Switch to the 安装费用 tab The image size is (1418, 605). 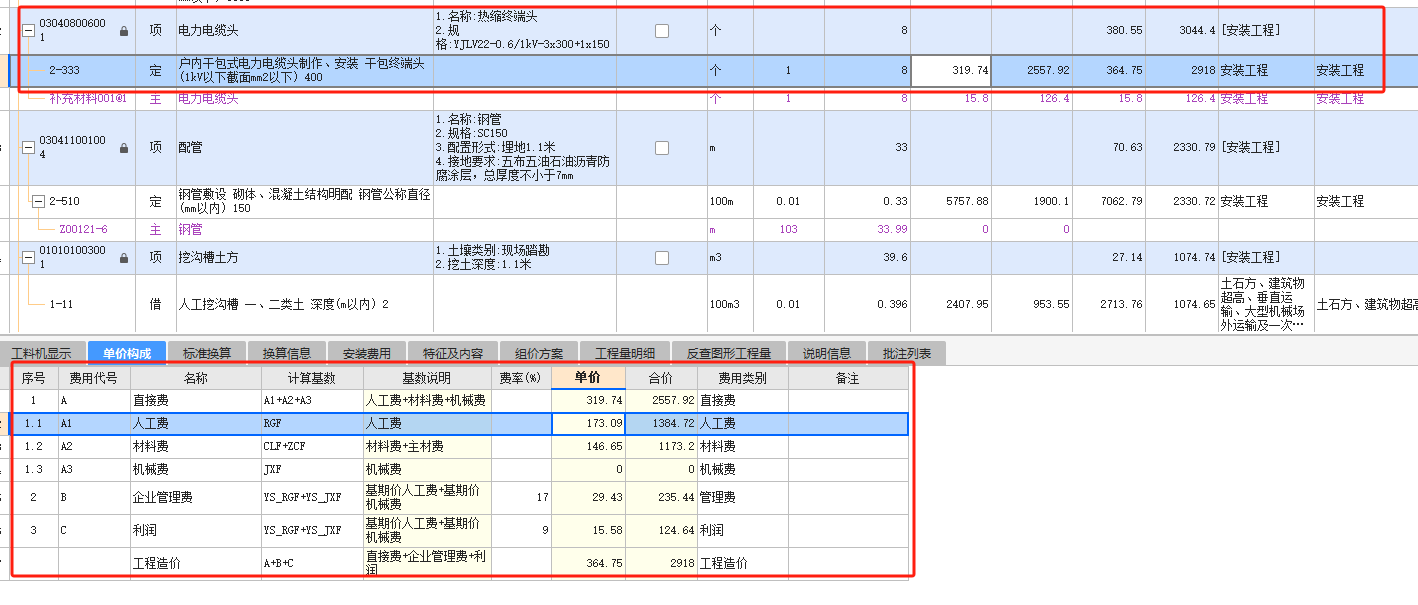click(367, 353)
